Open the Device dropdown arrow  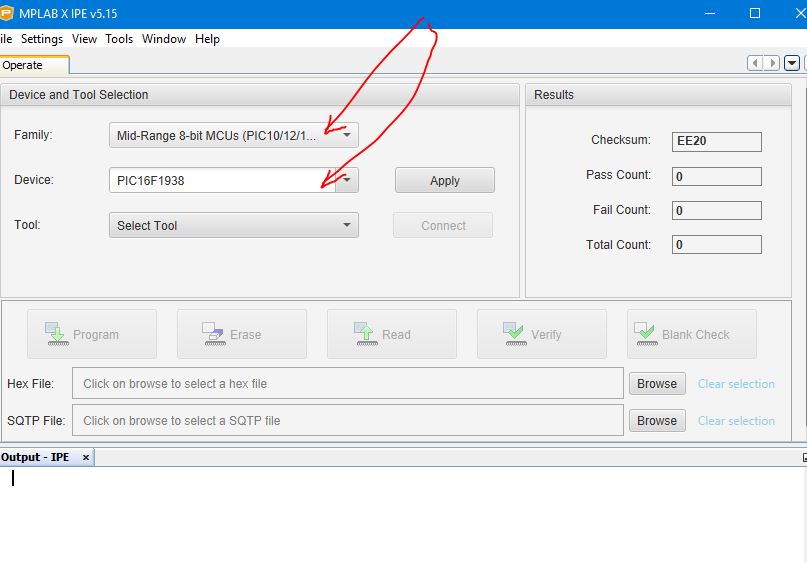(347, 180)
